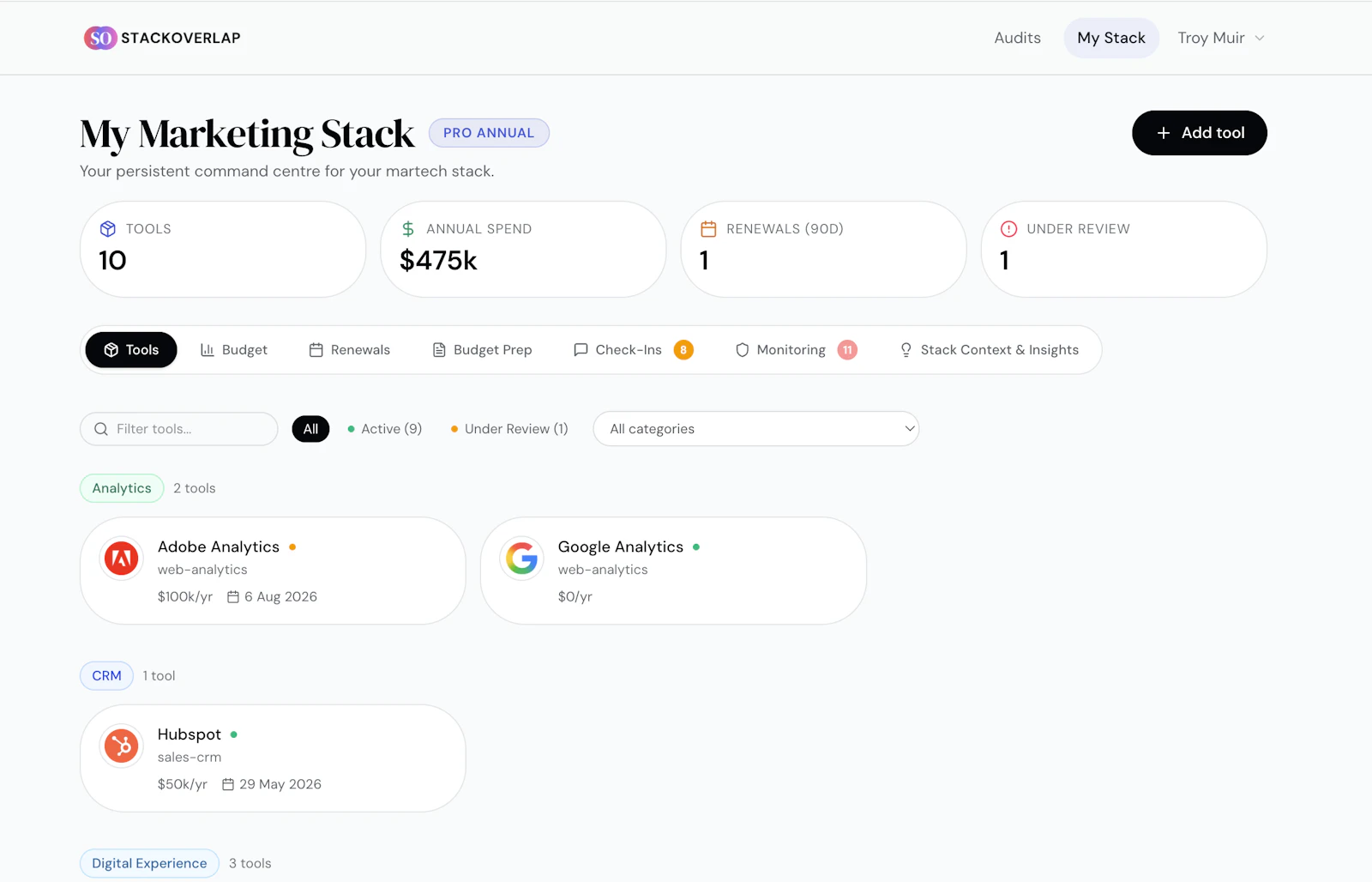The height and width of the screenshot is (882, 1372).
Task: Focus the Filter tools search field
Action: pos(179,429)
